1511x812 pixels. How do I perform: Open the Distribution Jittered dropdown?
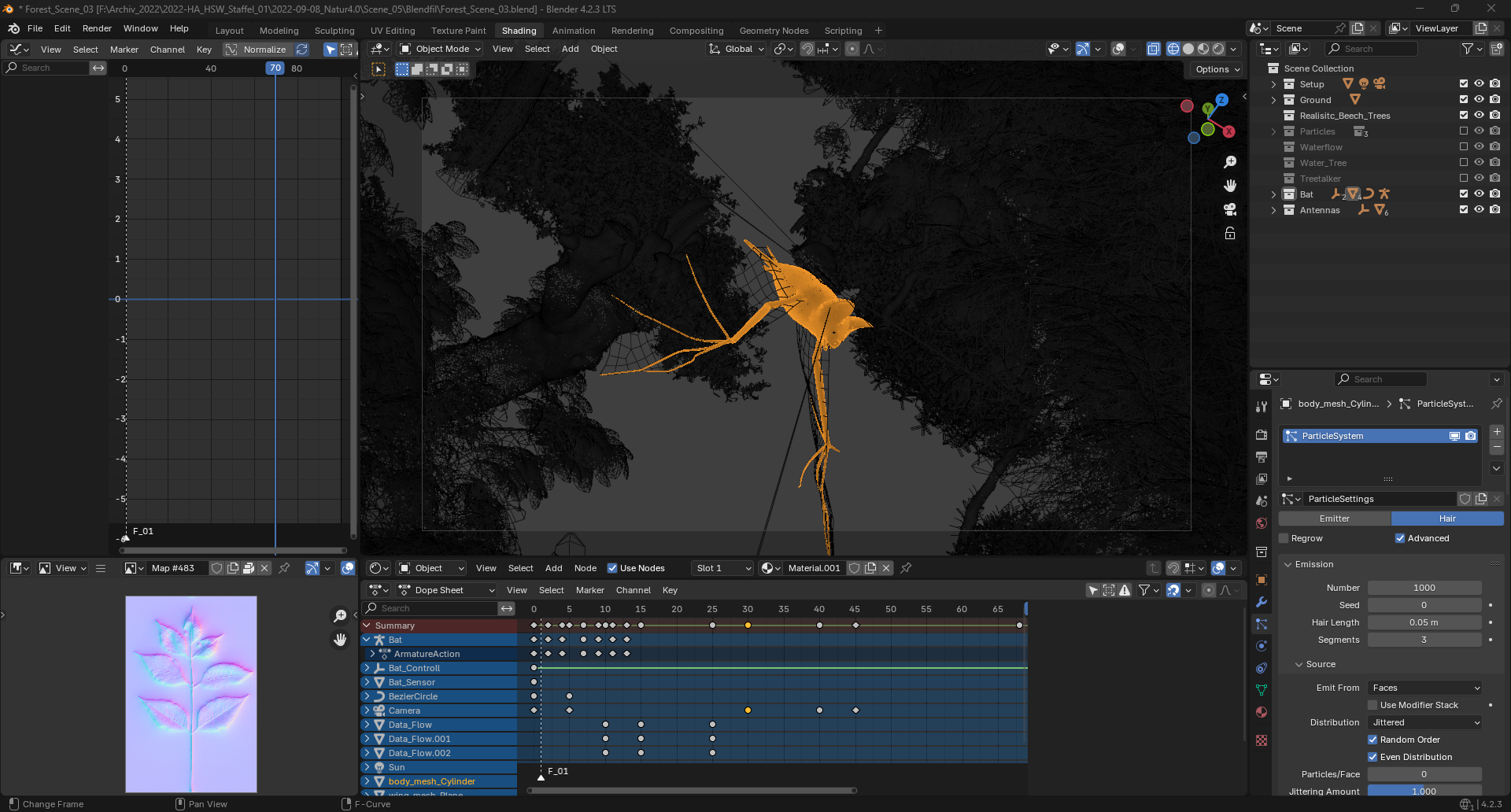point(1424,722)
